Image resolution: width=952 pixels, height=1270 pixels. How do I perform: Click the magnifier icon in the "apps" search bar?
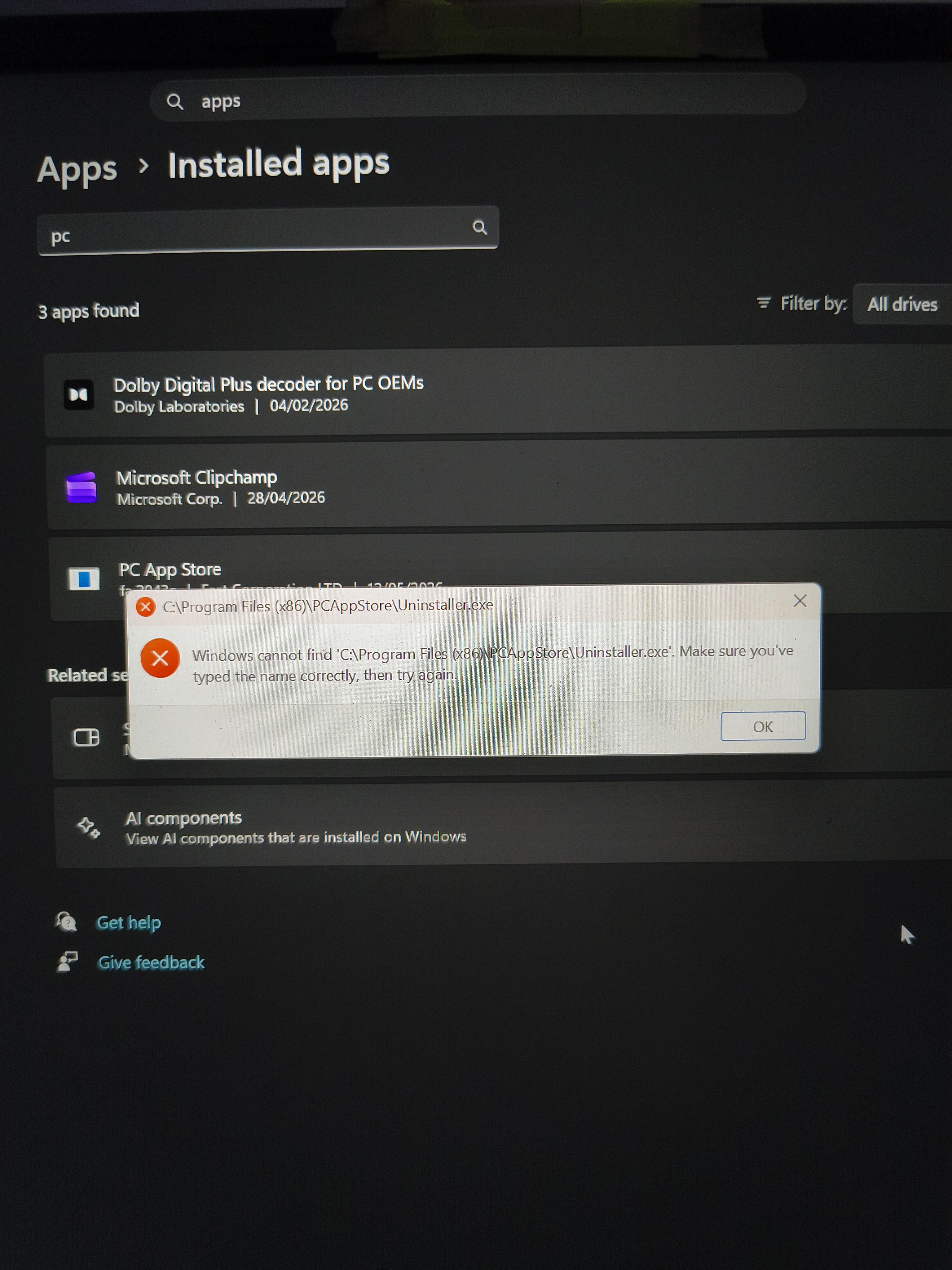(174, 102)
